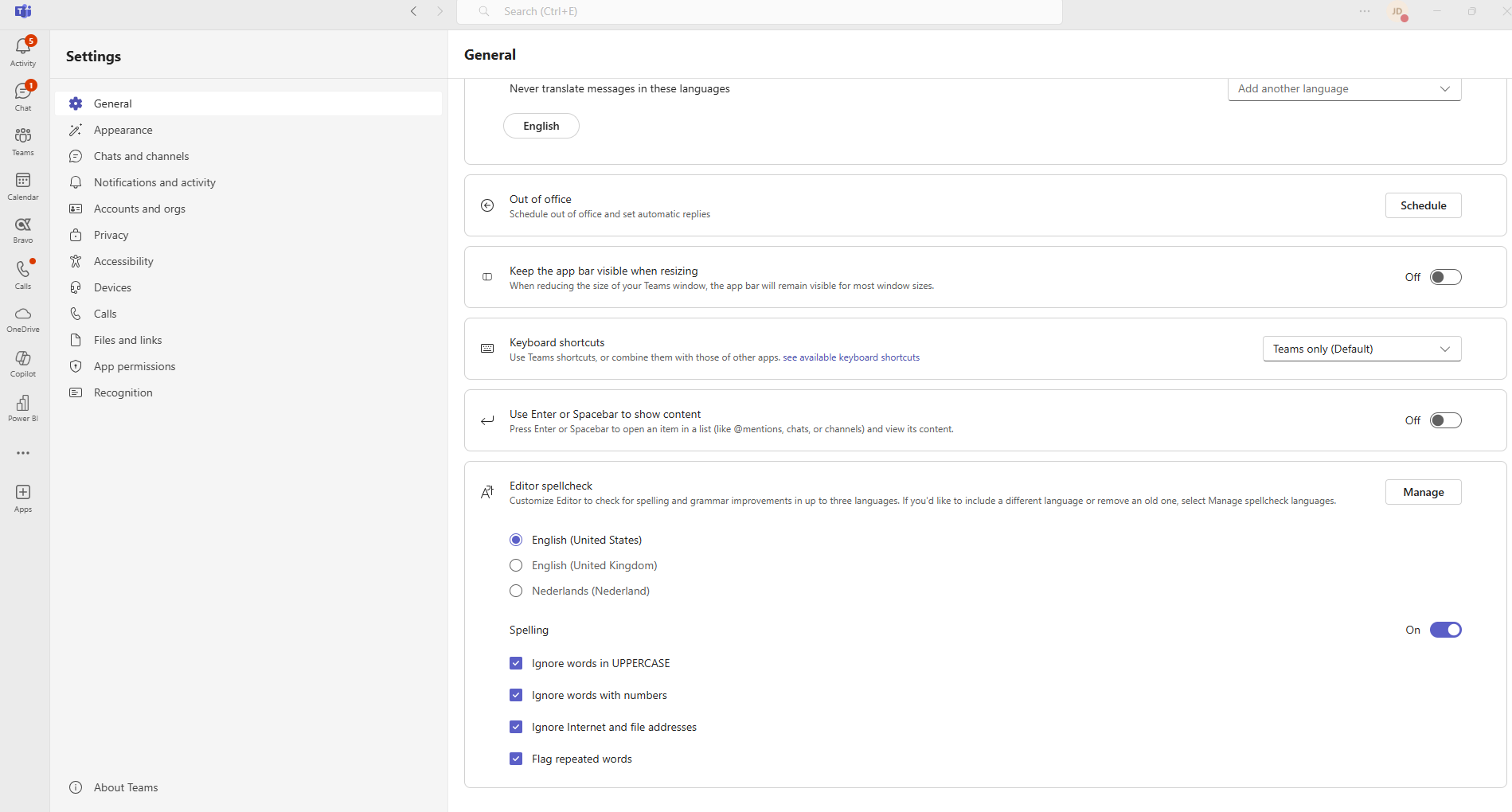The width and height of the screenshot is (1512, 812).
Task: Open the Copilot app icon
Action: click(x=23, y=363)
